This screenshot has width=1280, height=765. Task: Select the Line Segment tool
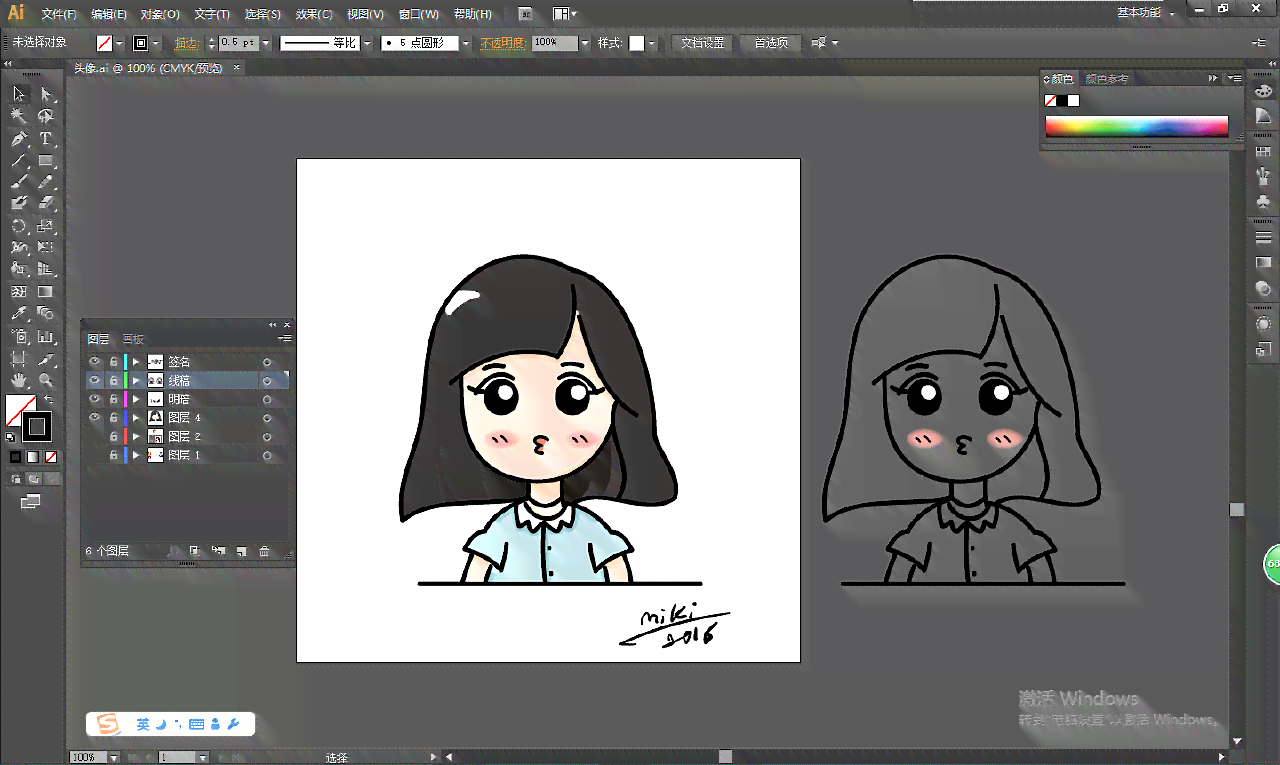click(19, 160)
